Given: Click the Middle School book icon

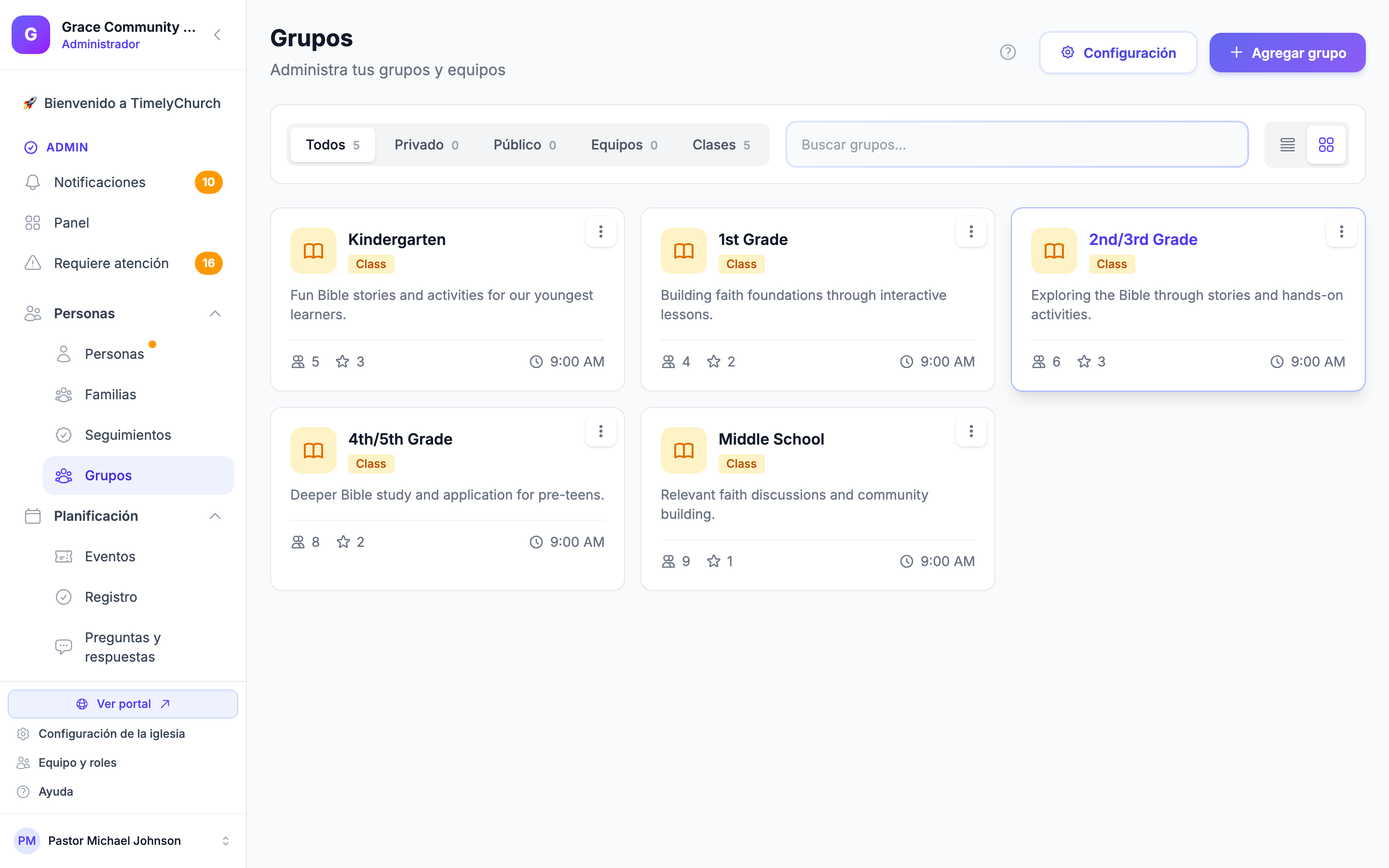Looking at the screenshot, I should pos(683,451).
